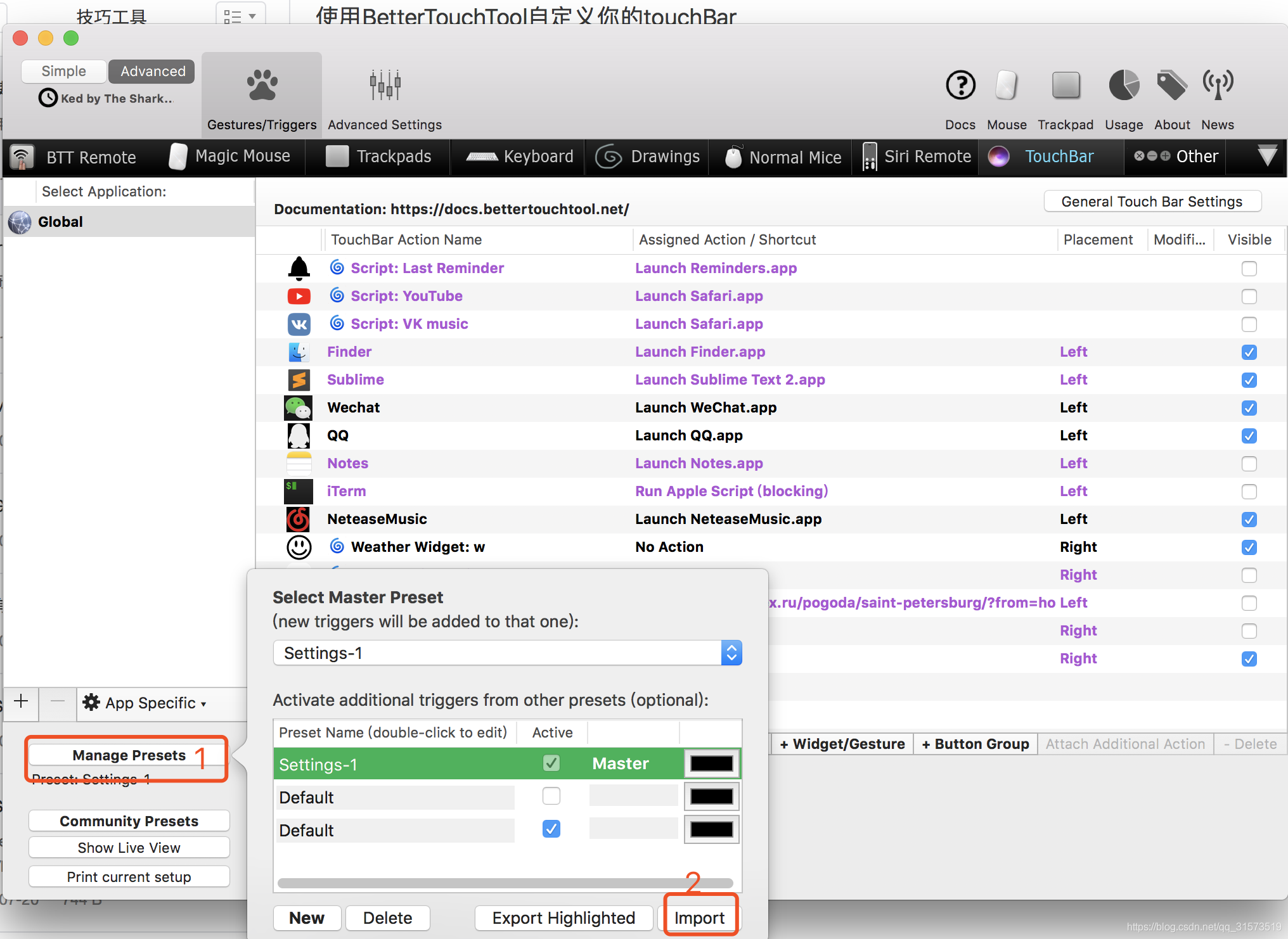Open Advanced Settings sliders icon
Image resolution: width=1288 pixels, height=939 pixels.
tap(385, 86)
